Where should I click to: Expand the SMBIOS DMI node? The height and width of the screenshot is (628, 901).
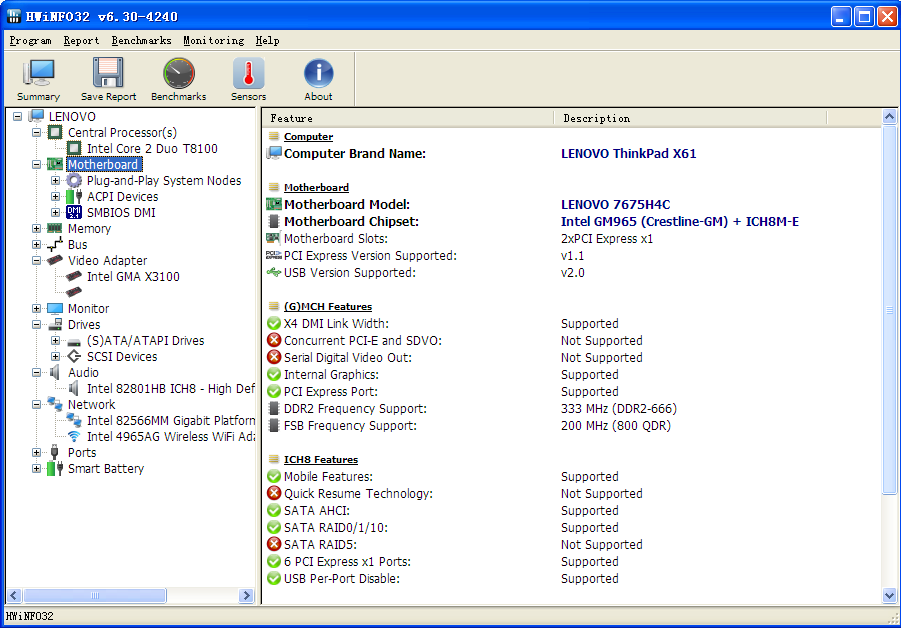click(x=55, y=213)
